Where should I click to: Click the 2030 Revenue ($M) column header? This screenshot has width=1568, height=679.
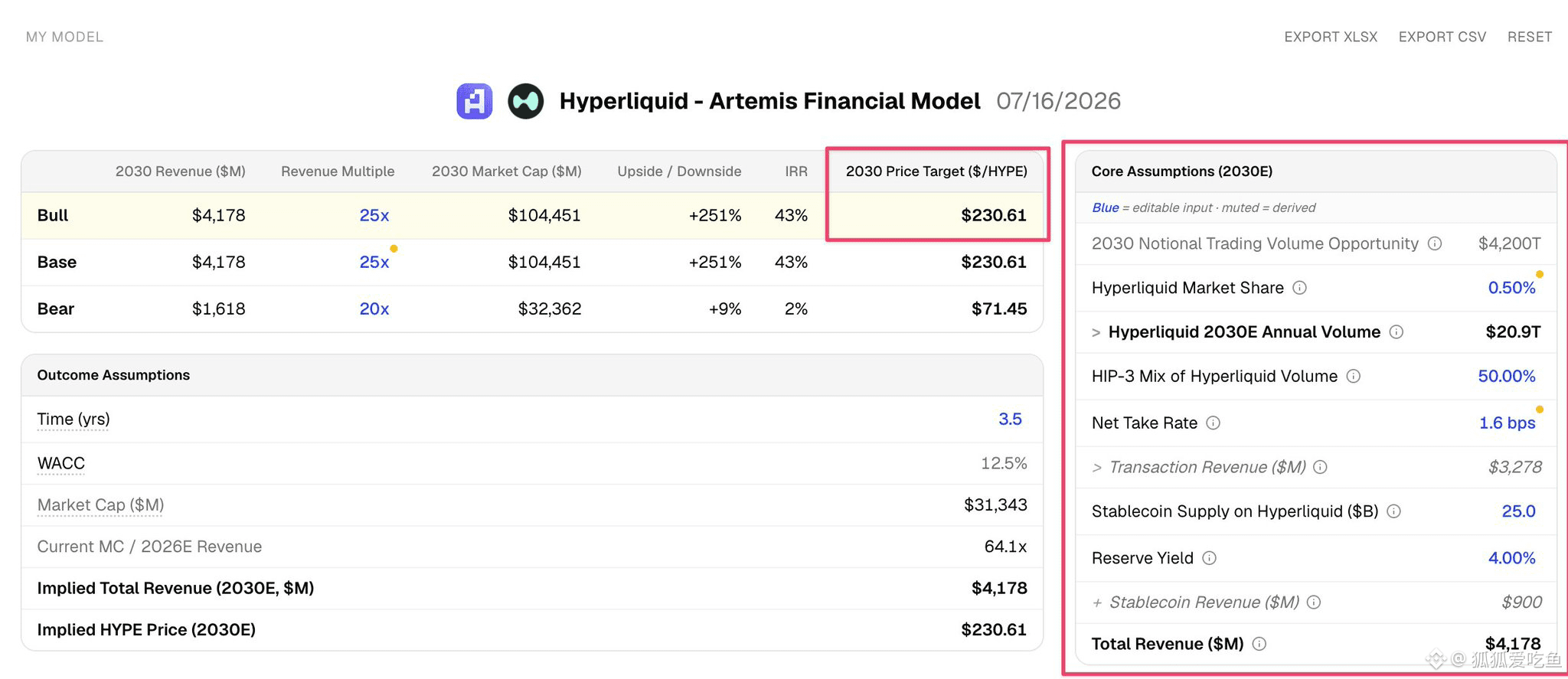tap(181, 171)
